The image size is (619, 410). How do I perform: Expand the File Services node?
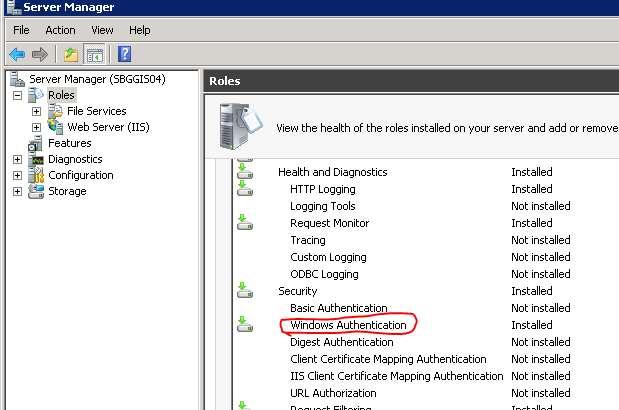click(36, 112)
